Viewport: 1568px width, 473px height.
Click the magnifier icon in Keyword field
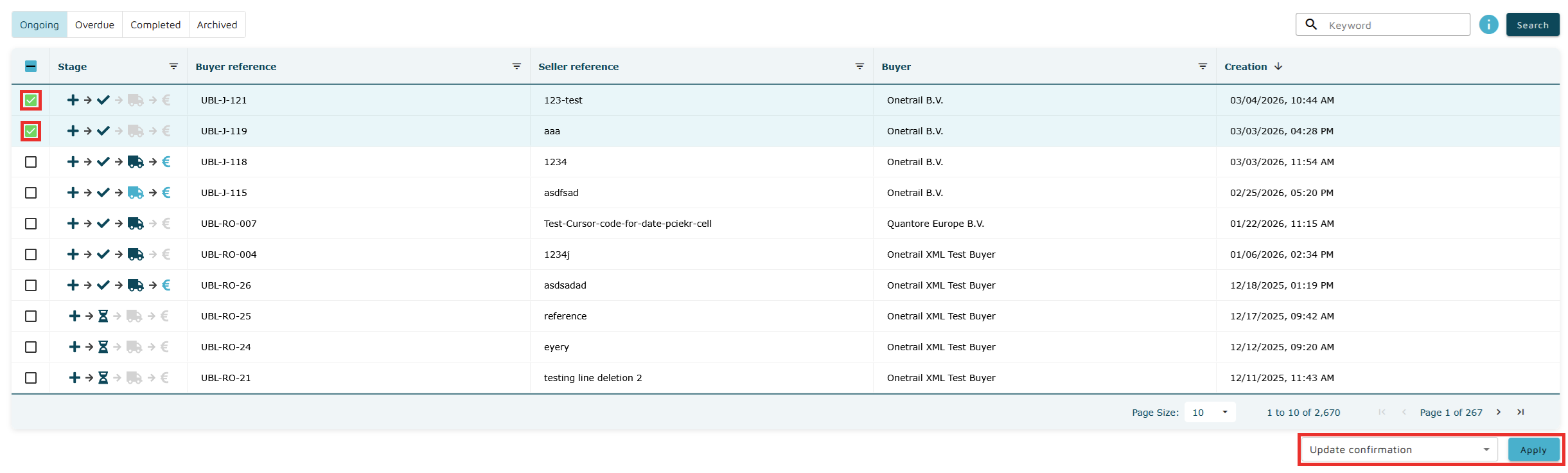[1311, 24]
